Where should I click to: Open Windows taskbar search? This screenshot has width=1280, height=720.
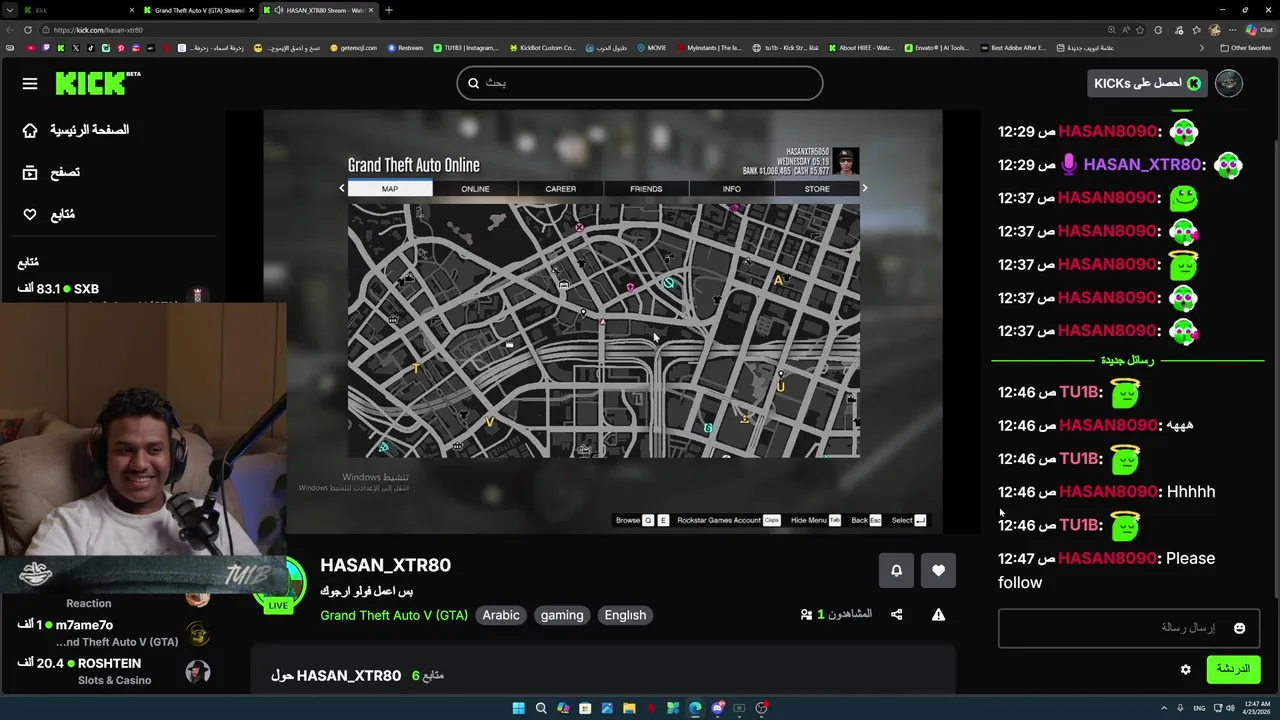(x=541, y=708)
